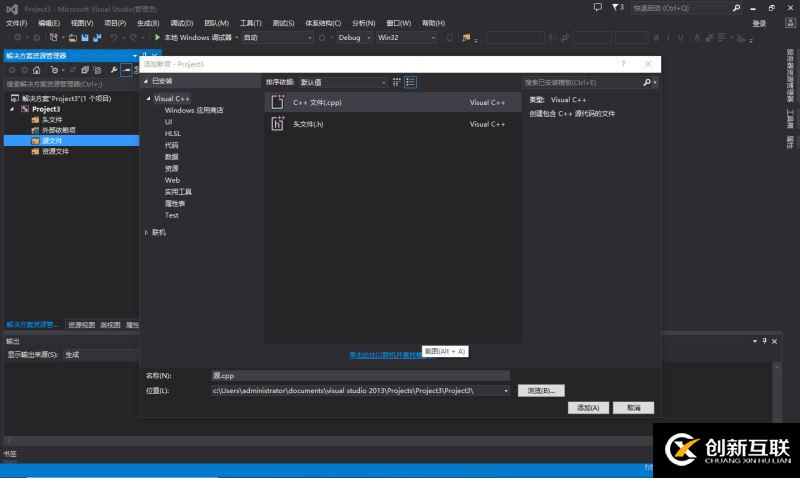The height and width of the screenshot is (478, 800).
Task: Click the Home icon in Solution Explorer
Action: (36, 70)
